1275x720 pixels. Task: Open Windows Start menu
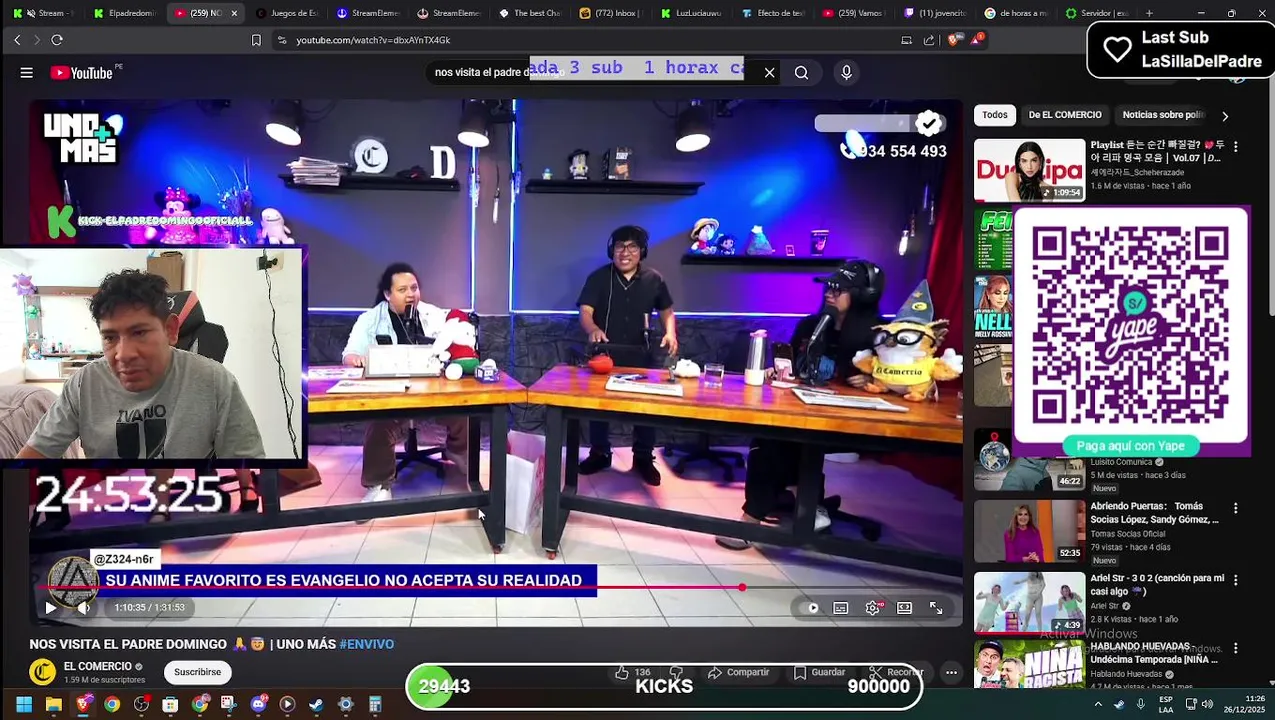pyautogui.click(x=24, y=704)
